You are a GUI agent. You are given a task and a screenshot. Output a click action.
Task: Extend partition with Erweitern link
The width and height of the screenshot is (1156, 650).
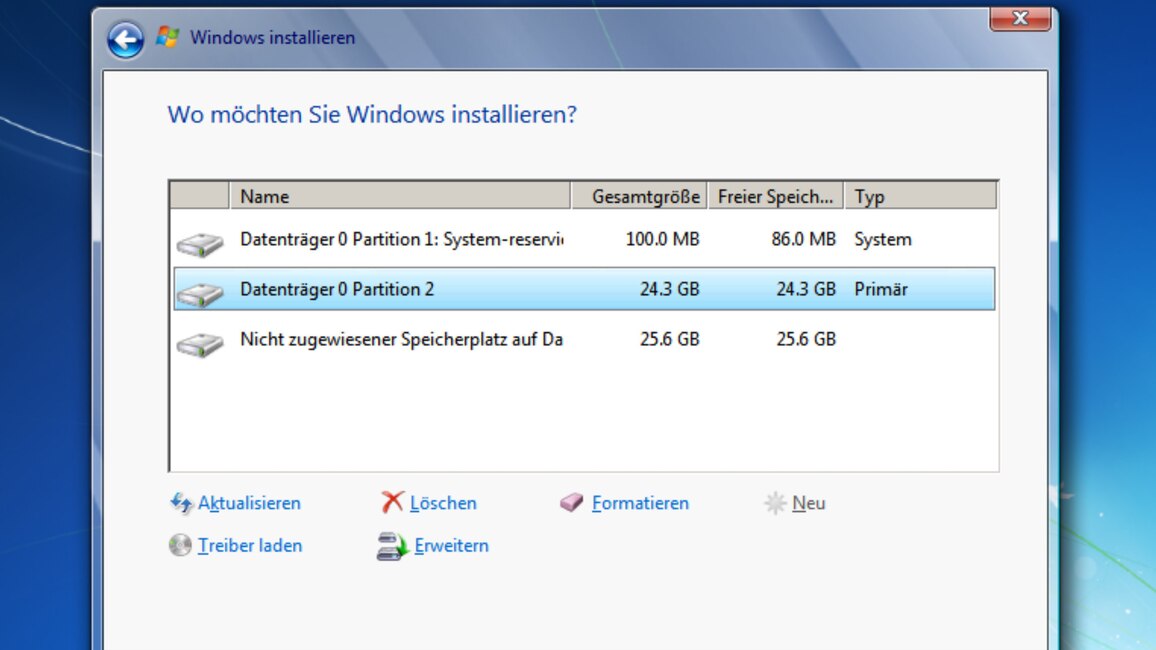click(451, 545)
